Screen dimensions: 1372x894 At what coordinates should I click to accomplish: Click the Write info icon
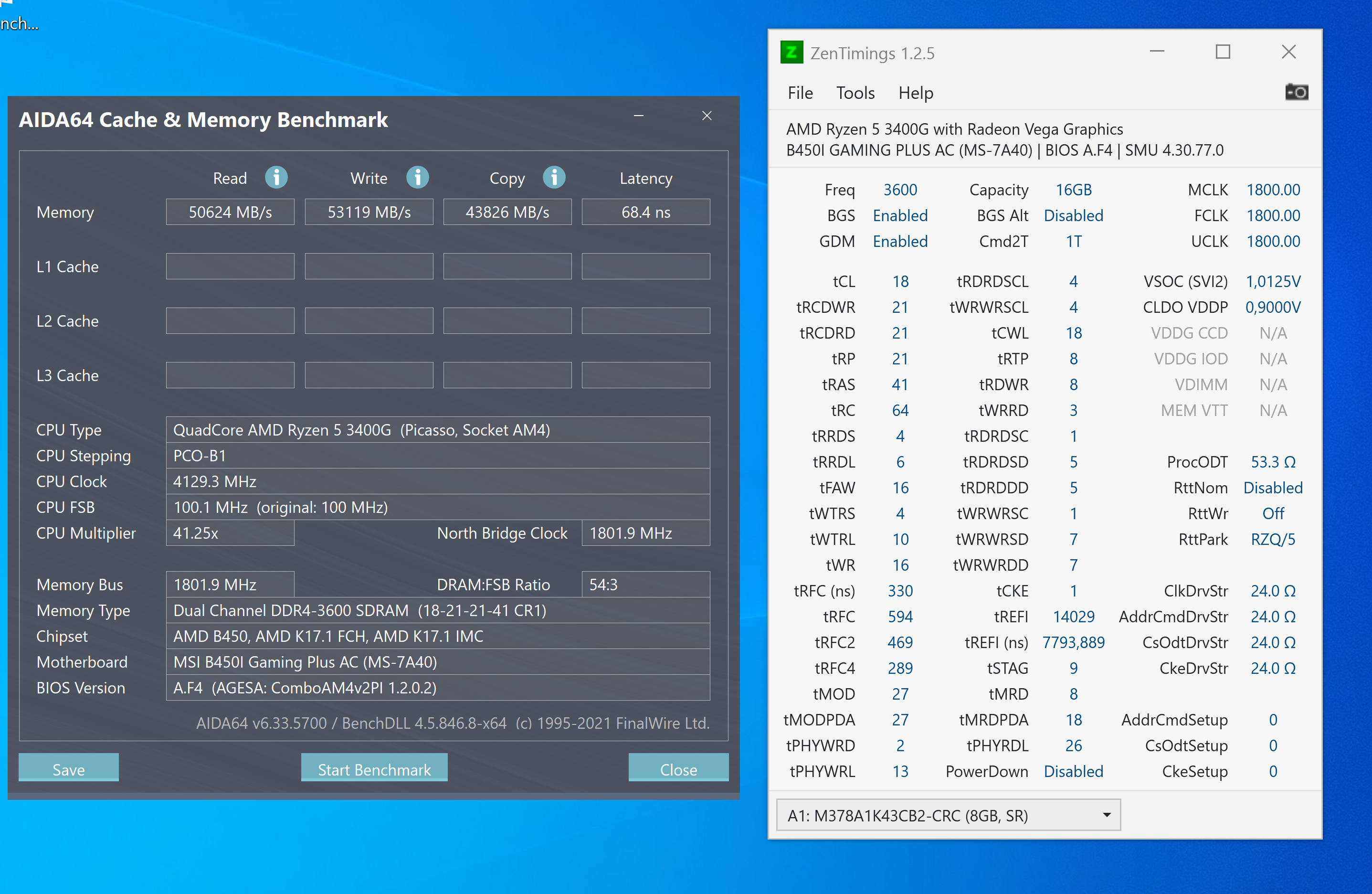[x=417, y=178]
